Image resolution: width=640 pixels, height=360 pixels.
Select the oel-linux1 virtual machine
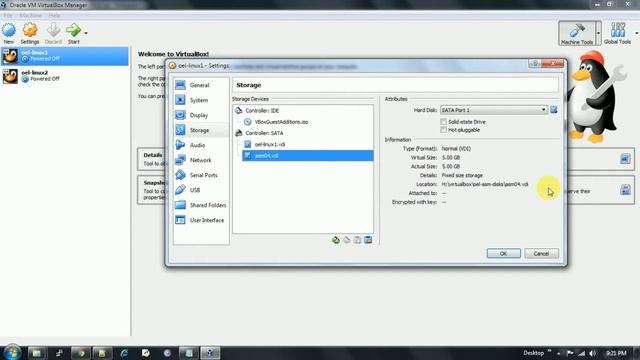[x=64, y=56]
